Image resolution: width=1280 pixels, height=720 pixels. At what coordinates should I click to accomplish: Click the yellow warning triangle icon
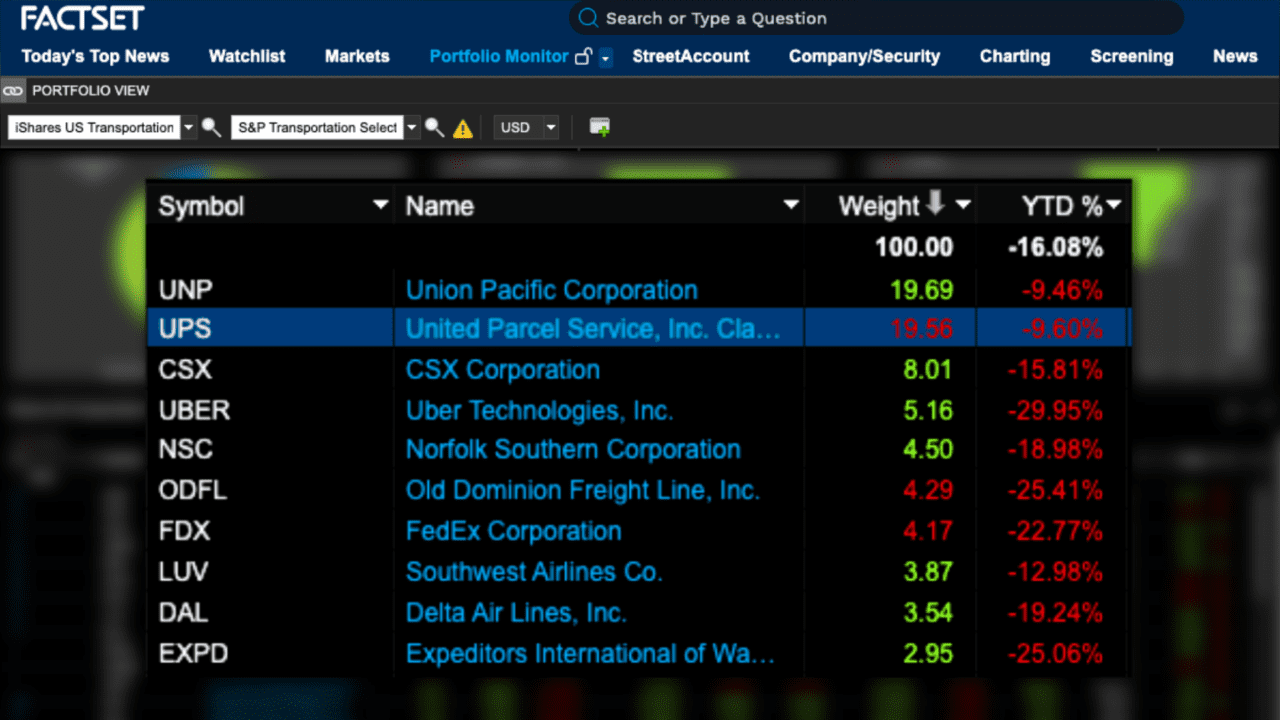pos(462,128)
